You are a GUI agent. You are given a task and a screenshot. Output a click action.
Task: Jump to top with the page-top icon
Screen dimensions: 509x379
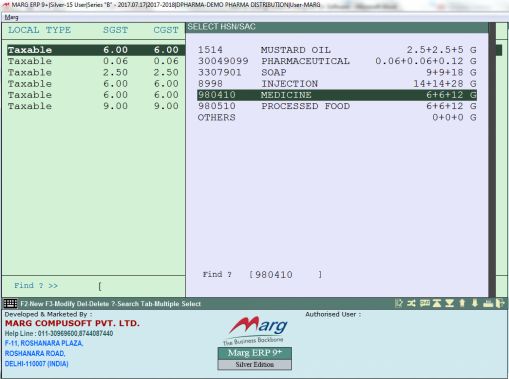point(437,303)
